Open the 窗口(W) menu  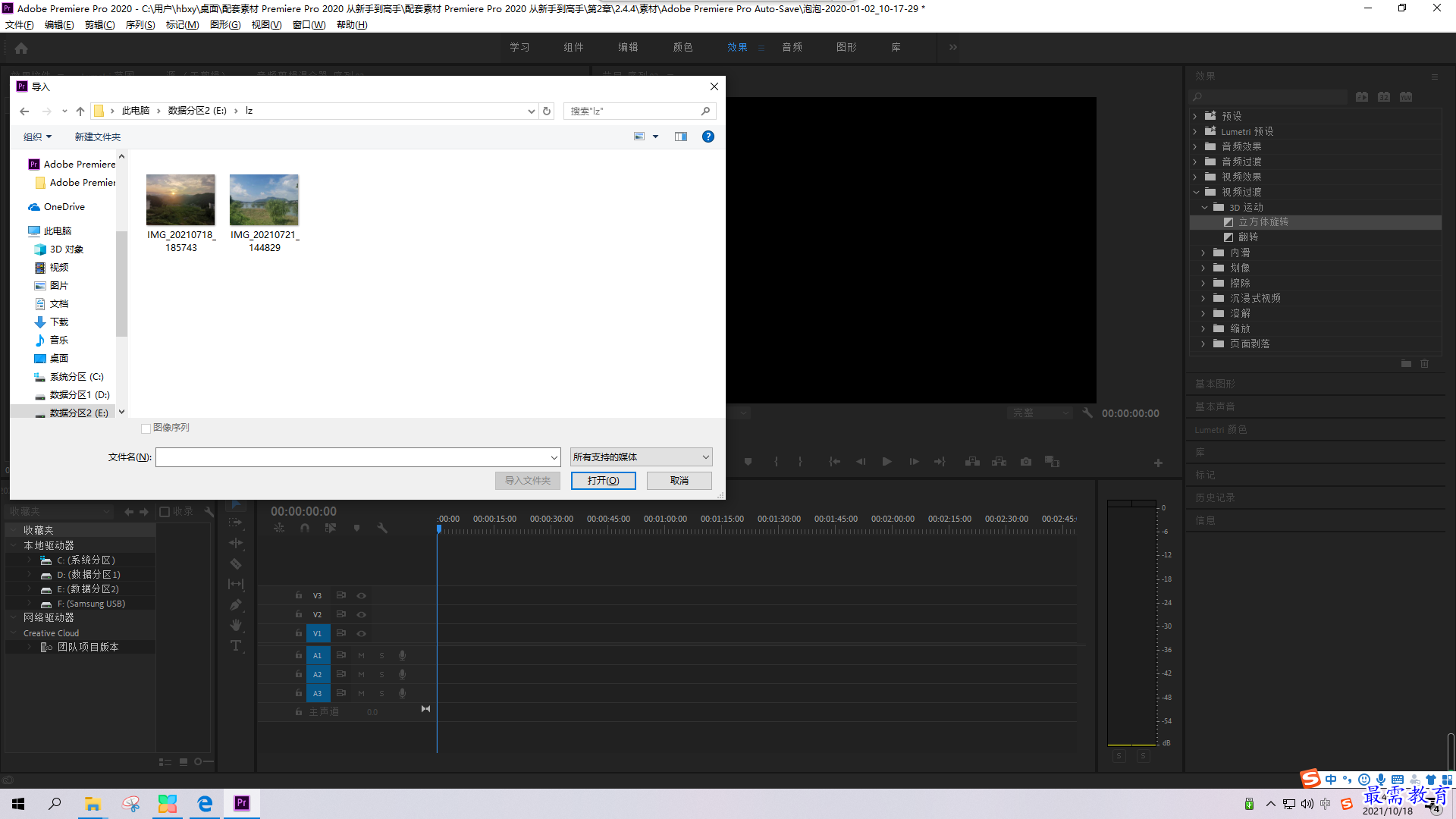point(309,25)
